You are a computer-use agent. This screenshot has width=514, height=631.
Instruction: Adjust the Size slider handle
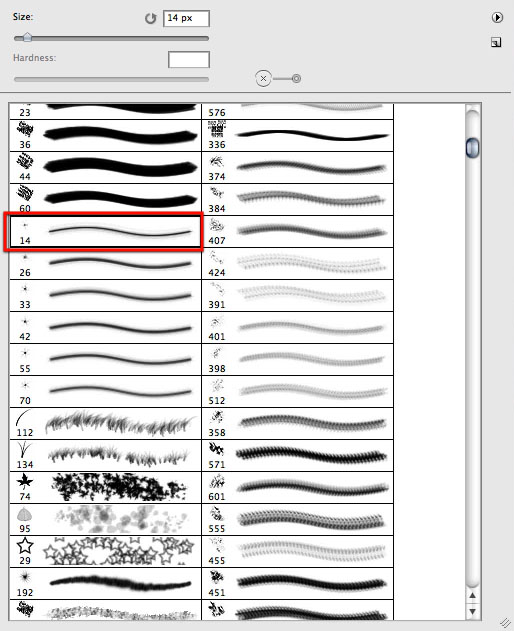coord(27,37)
